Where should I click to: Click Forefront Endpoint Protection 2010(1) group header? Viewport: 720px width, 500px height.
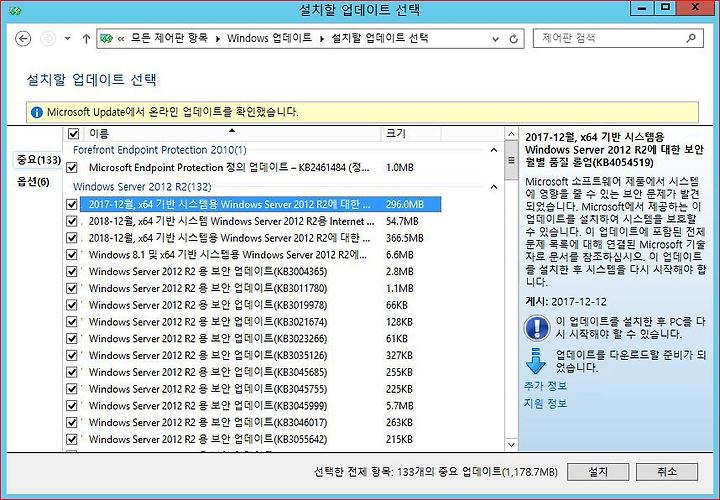click(160, 150)
